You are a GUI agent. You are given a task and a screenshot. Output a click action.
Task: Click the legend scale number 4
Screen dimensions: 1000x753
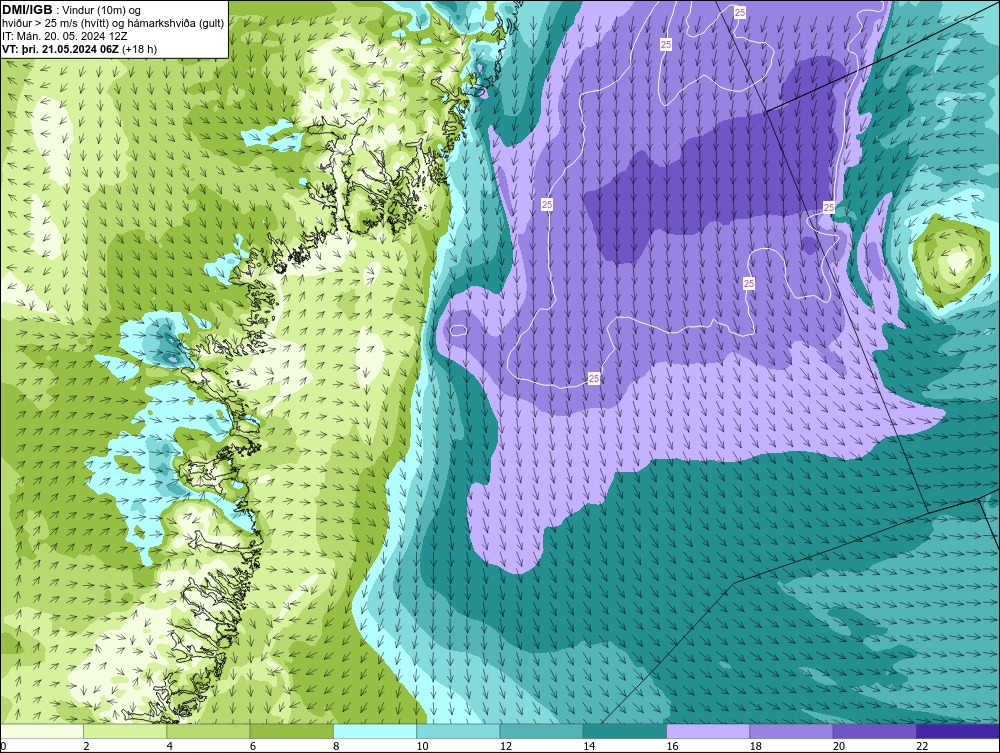[x=170, y=746]
